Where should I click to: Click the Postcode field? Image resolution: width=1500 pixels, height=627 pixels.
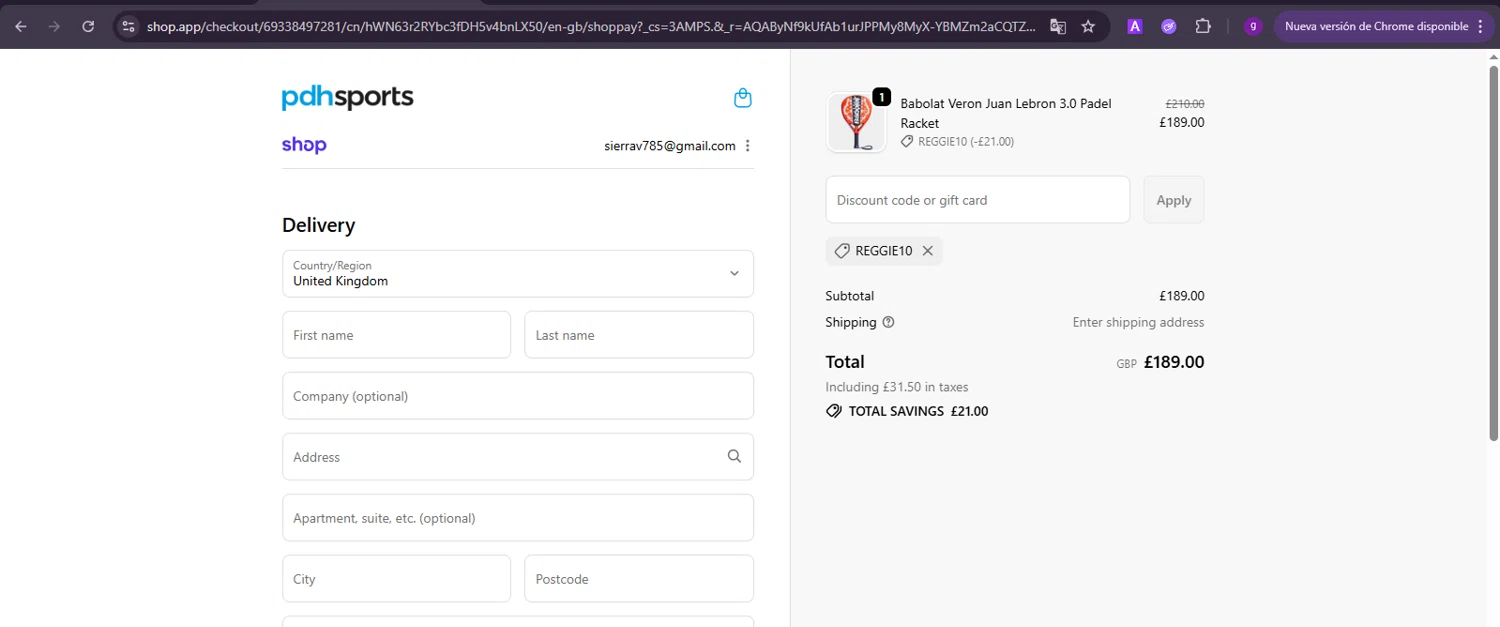(x=639, y=579)
